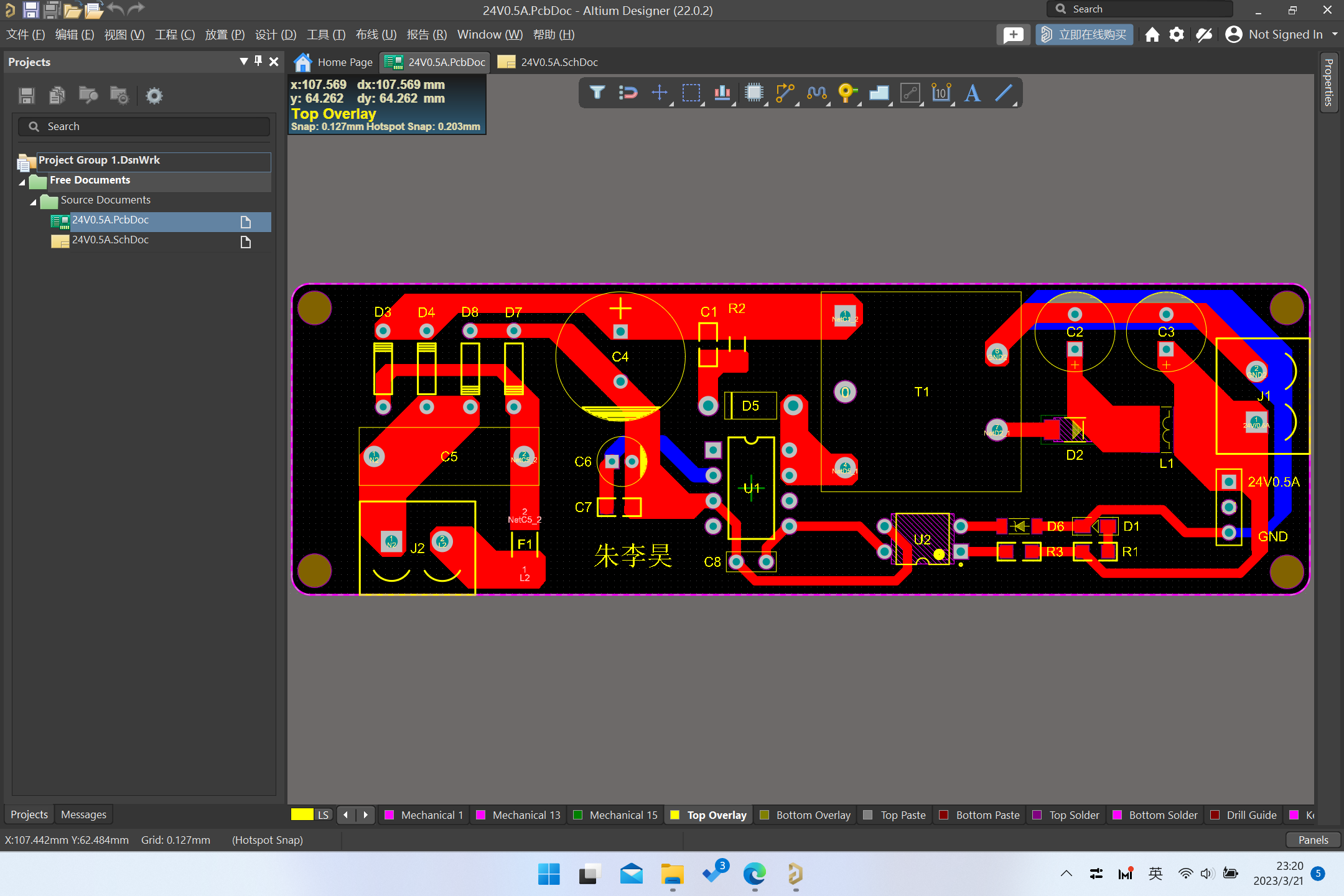Viewport: 1344px width, 896px height.
Task: Open the Projects panel dropdown arrow
Action: pyautogui.click(x=243, y=61)
